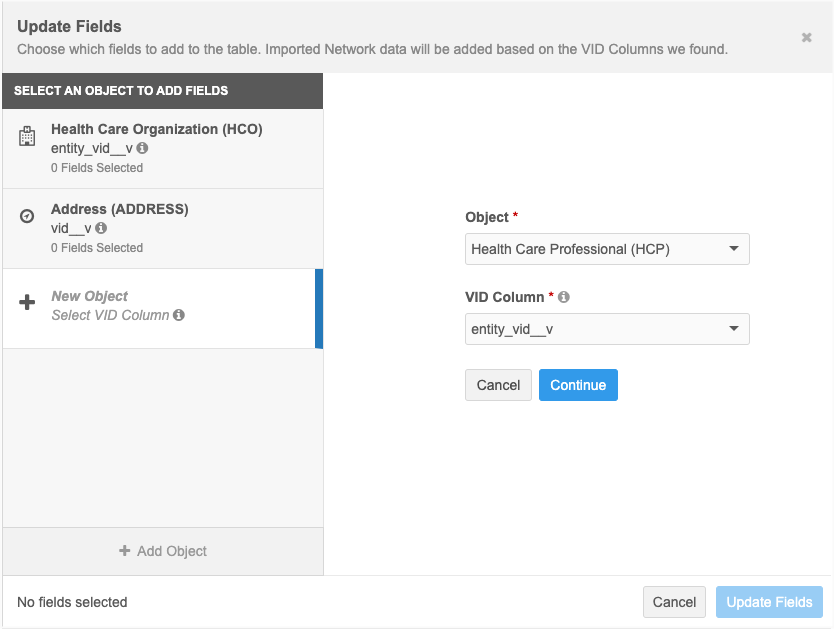Click the blue Continue button
834x629 pixels.
click(578, 385)
